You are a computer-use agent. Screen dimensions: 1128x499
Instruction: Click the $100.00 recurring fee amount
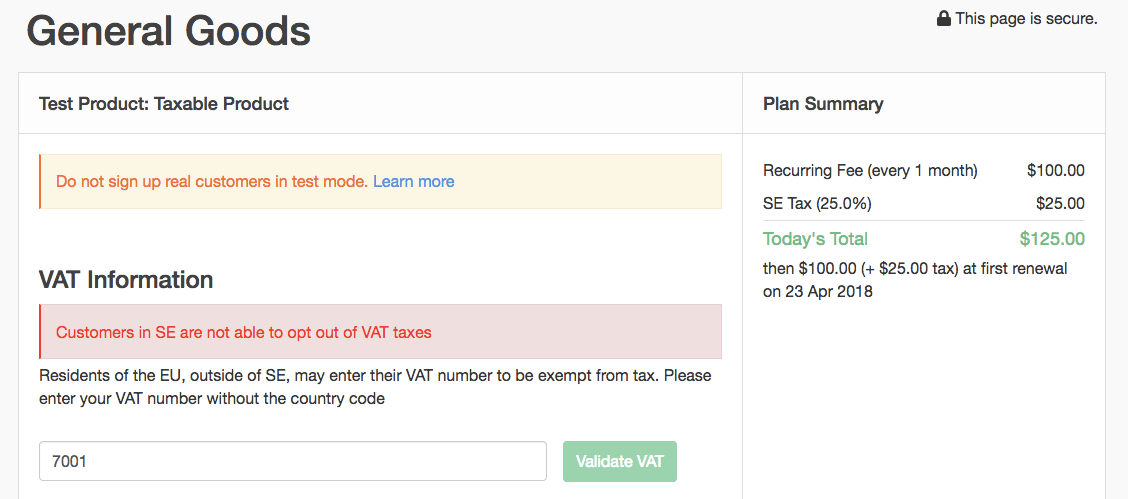pyautogui.click(x=1055, y=171)
